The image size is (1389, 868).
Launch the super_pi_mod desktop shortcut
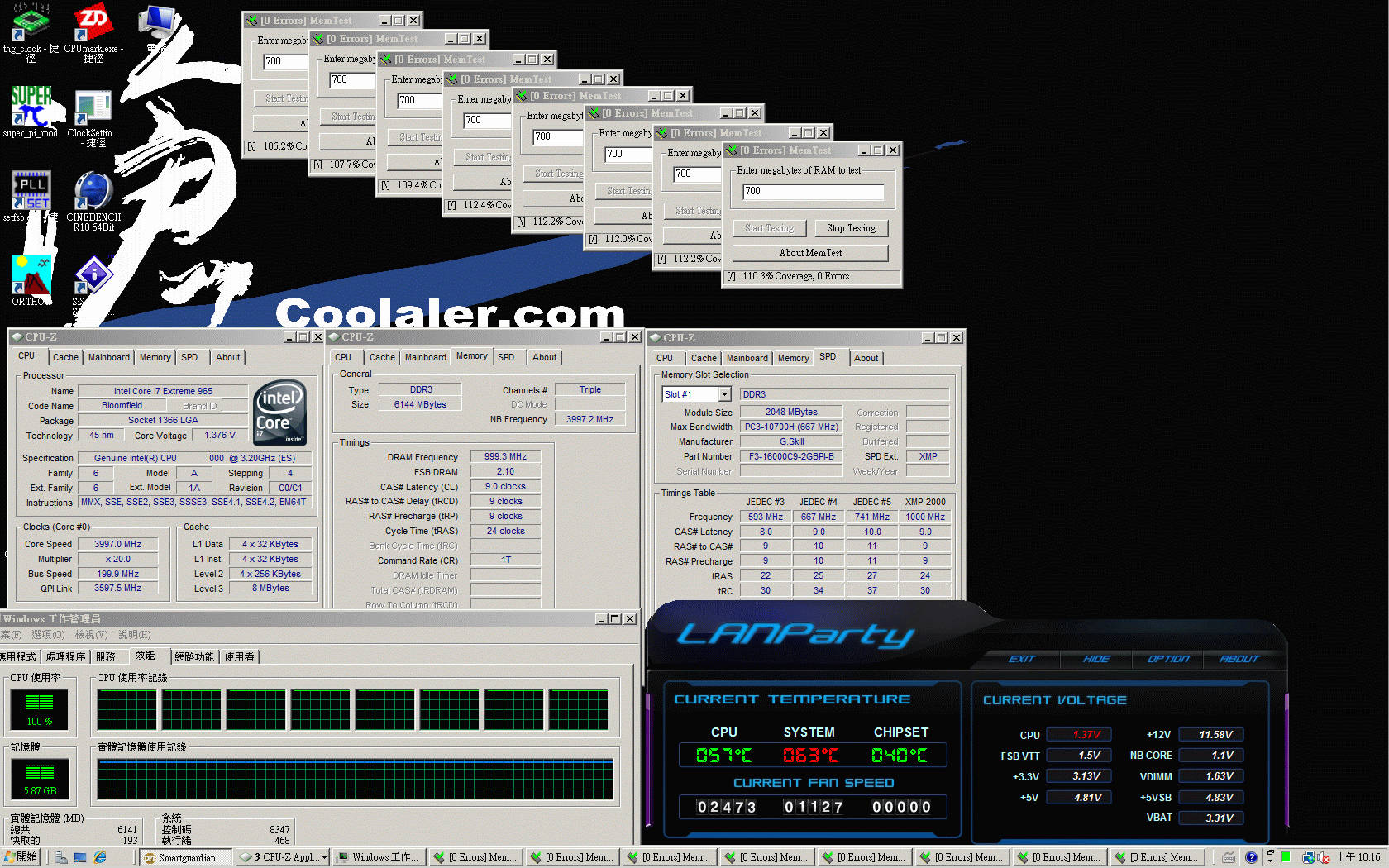[31, 112]
